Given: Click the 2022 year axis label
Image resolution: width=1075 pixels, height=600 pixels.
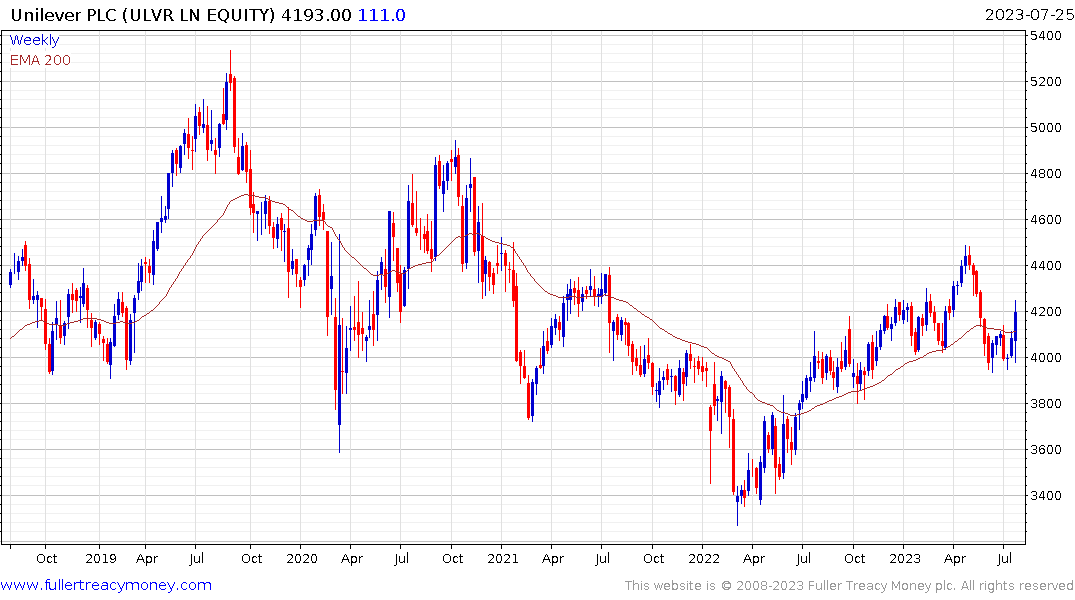Looking at the screenshot, I should pos(703,558).
